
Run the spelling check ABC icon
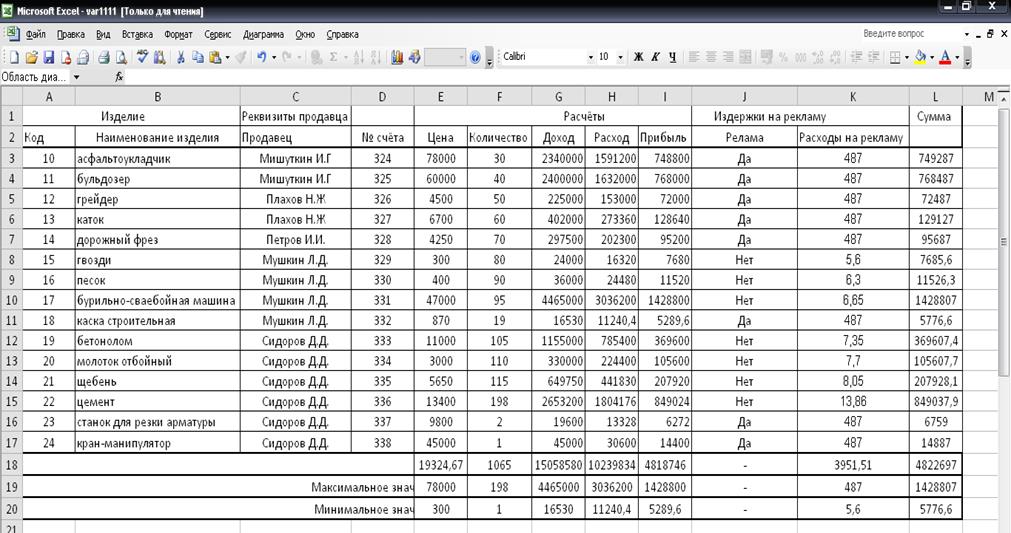coord(142,57)
